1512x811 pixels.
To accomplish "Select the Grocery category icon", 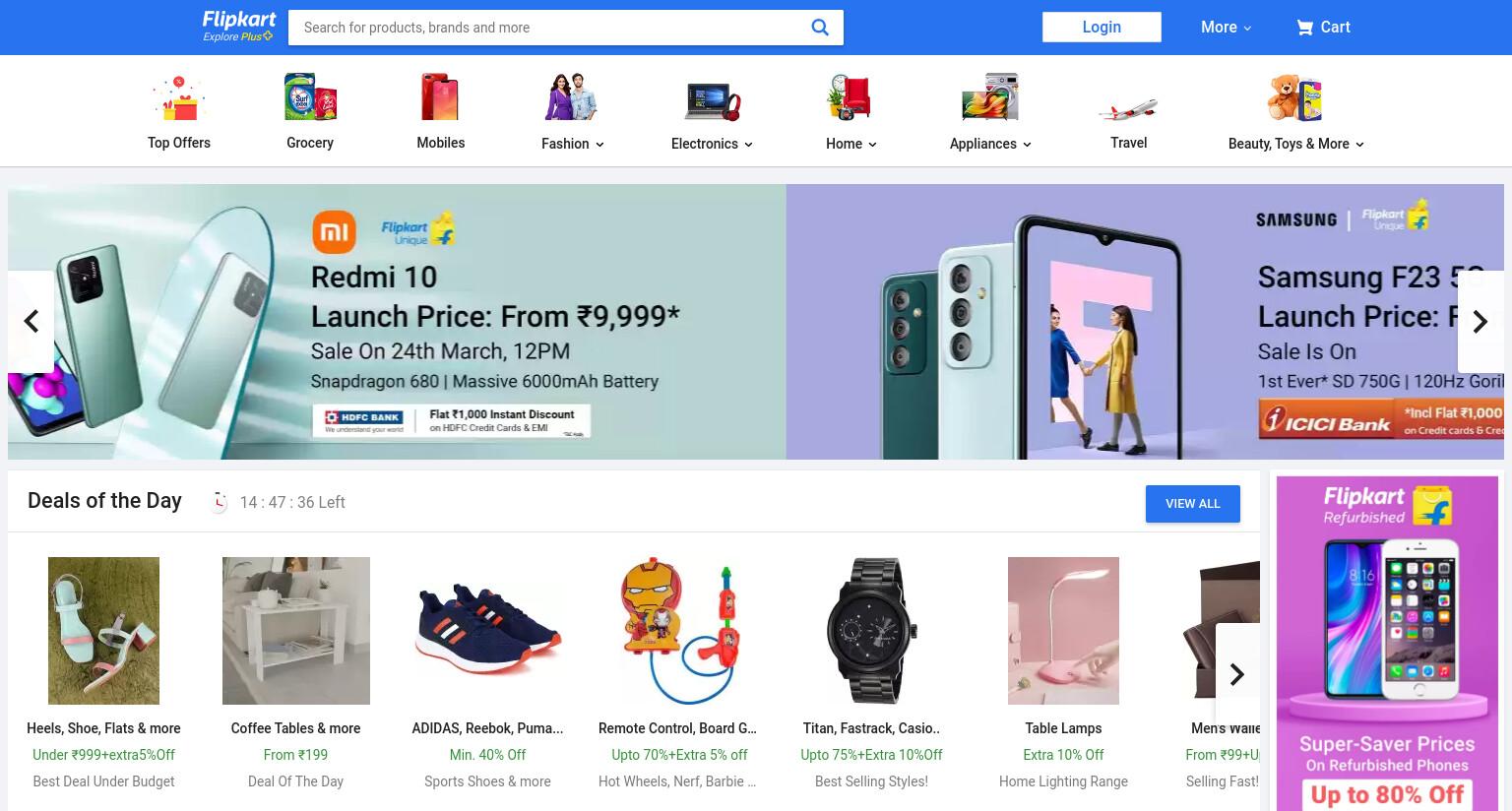I will pyautogui.click(x=310, y=97).
